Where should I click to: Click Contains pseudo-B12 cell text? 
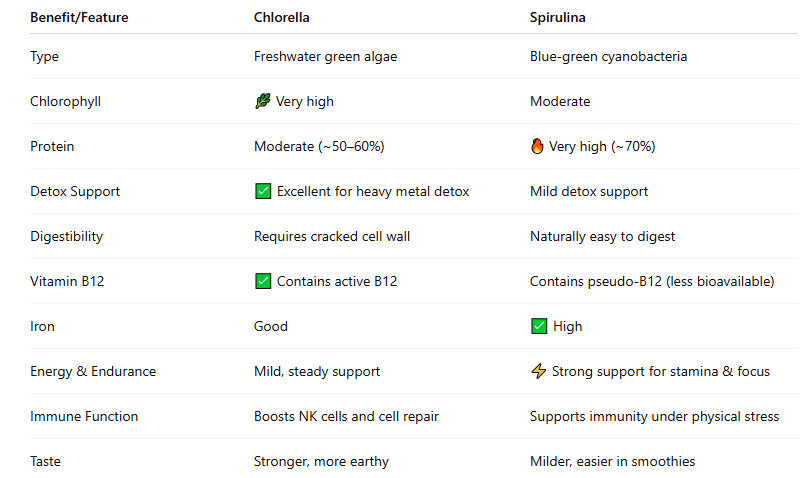point(652,282)
